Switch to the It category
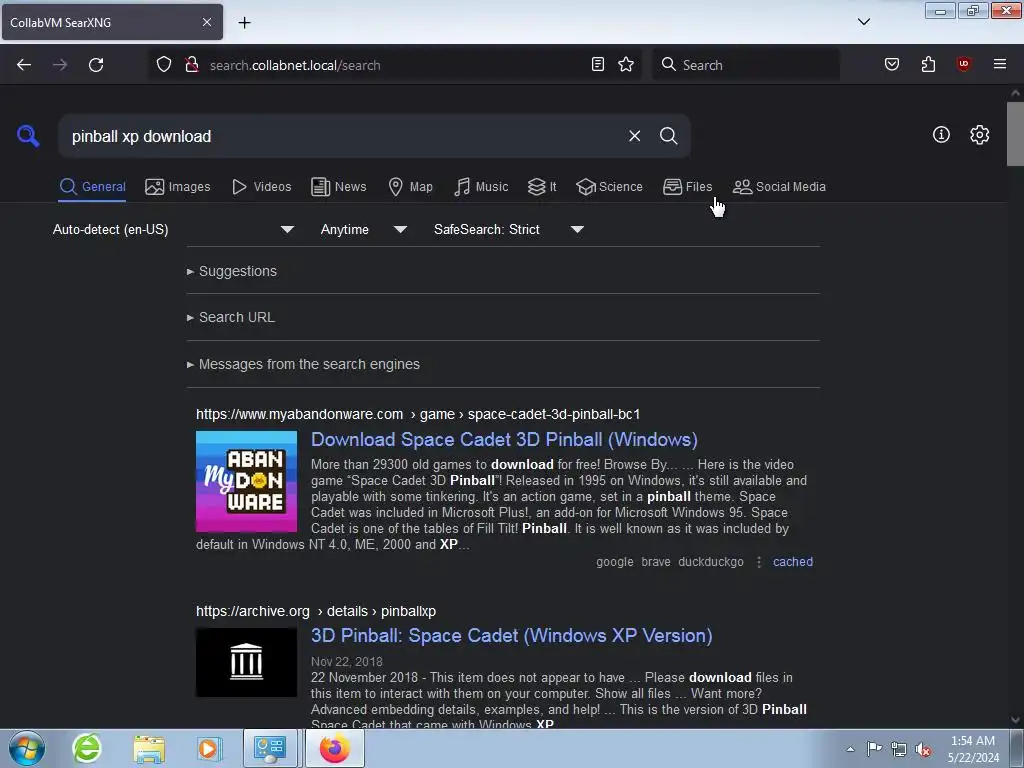Image resolution: width=1024 pixels, height=768 pixels. pyautogui.click(x=542, y=187)
